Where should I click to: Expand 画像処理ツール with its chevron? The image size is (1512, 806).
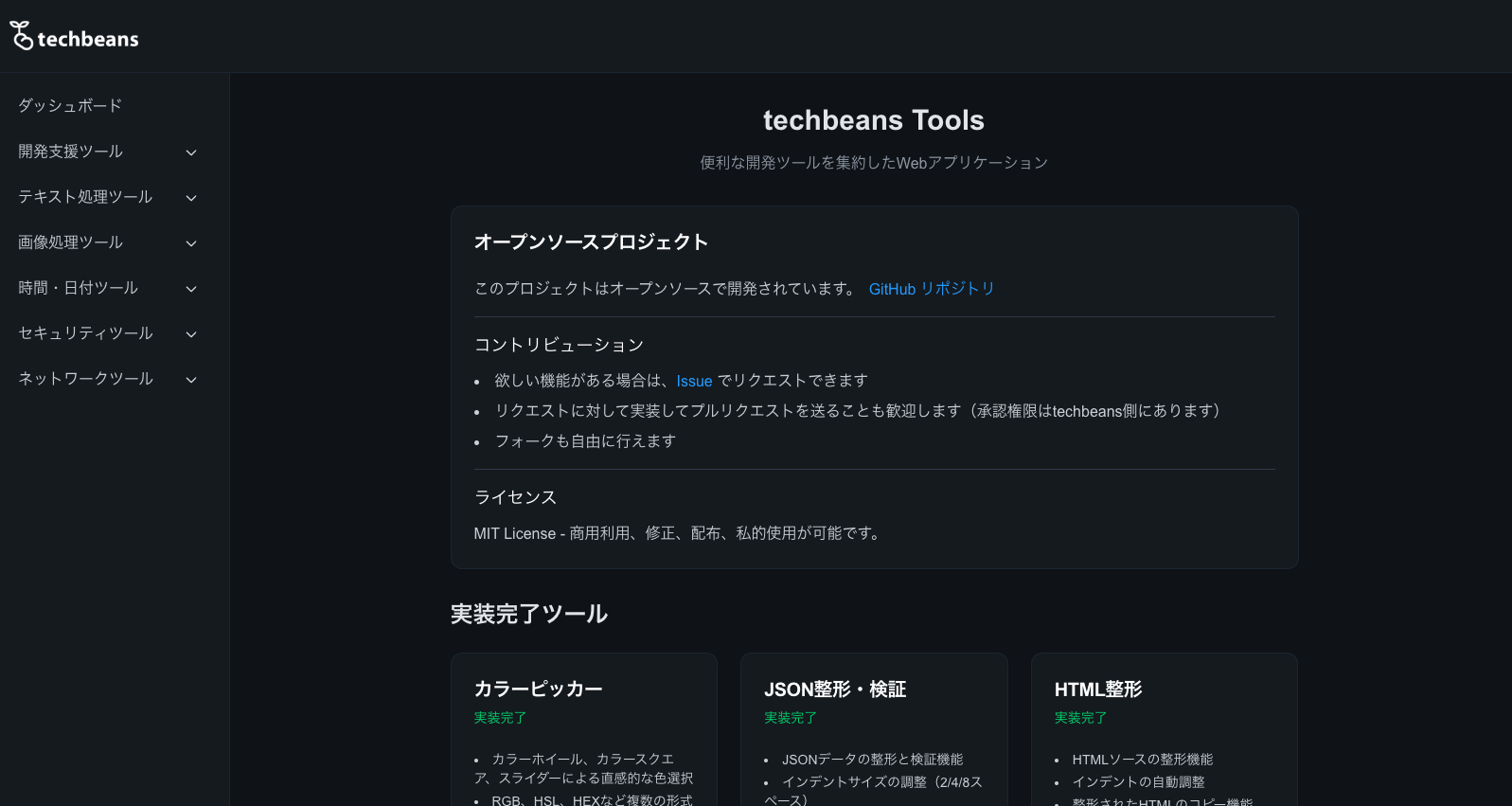[x=191, y=243]
